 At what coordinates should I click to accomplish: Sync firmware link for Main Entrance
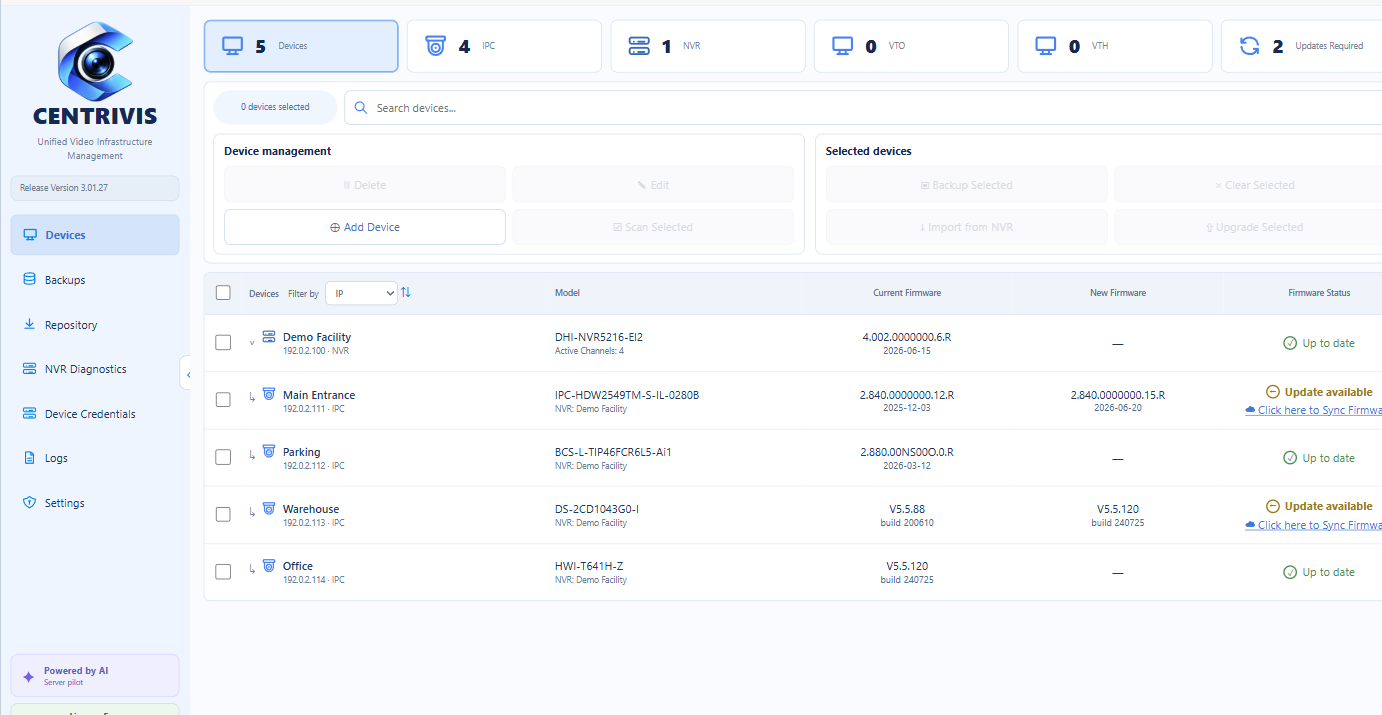pos(1313,410)
